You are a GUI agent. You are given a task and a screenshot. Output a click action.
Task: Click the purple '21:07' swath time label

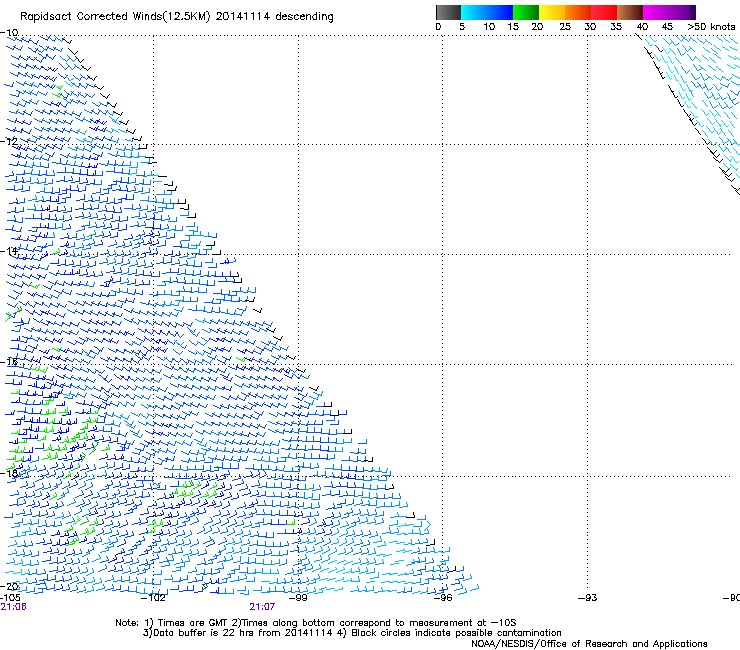[262, 607]
